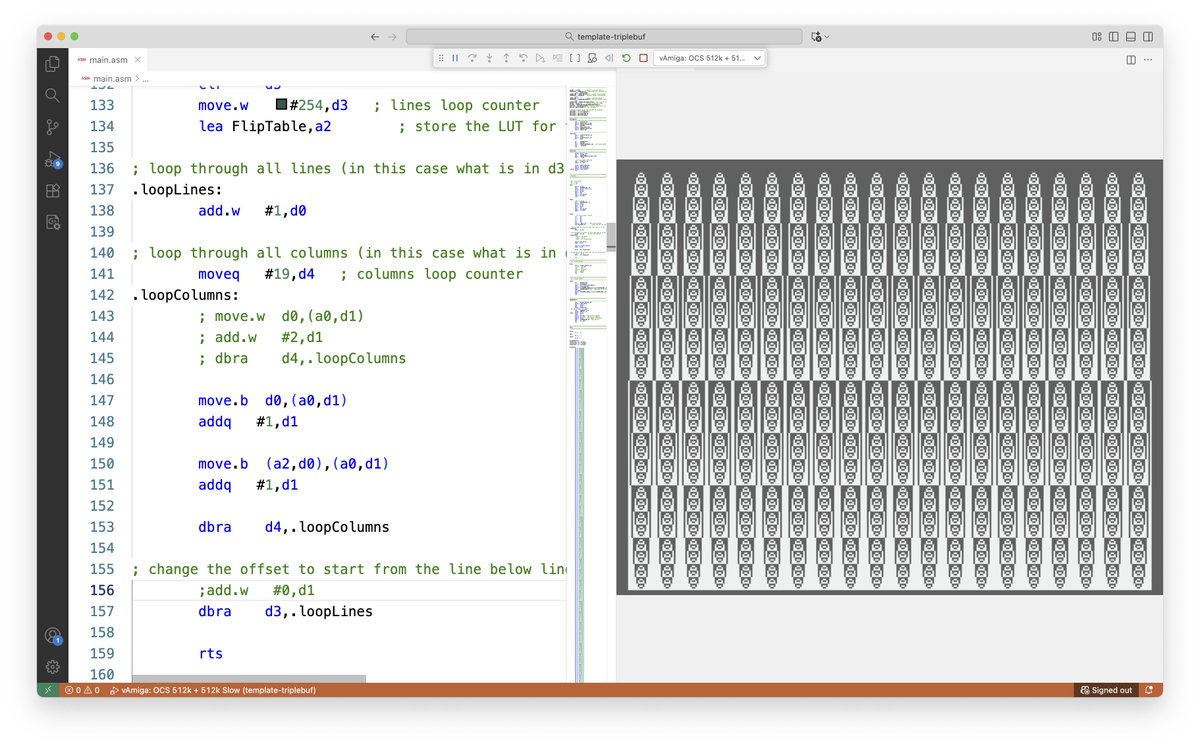Click the moveq instruction on line 141
This screenshot has height=746, width=1200.
point(219,274)
